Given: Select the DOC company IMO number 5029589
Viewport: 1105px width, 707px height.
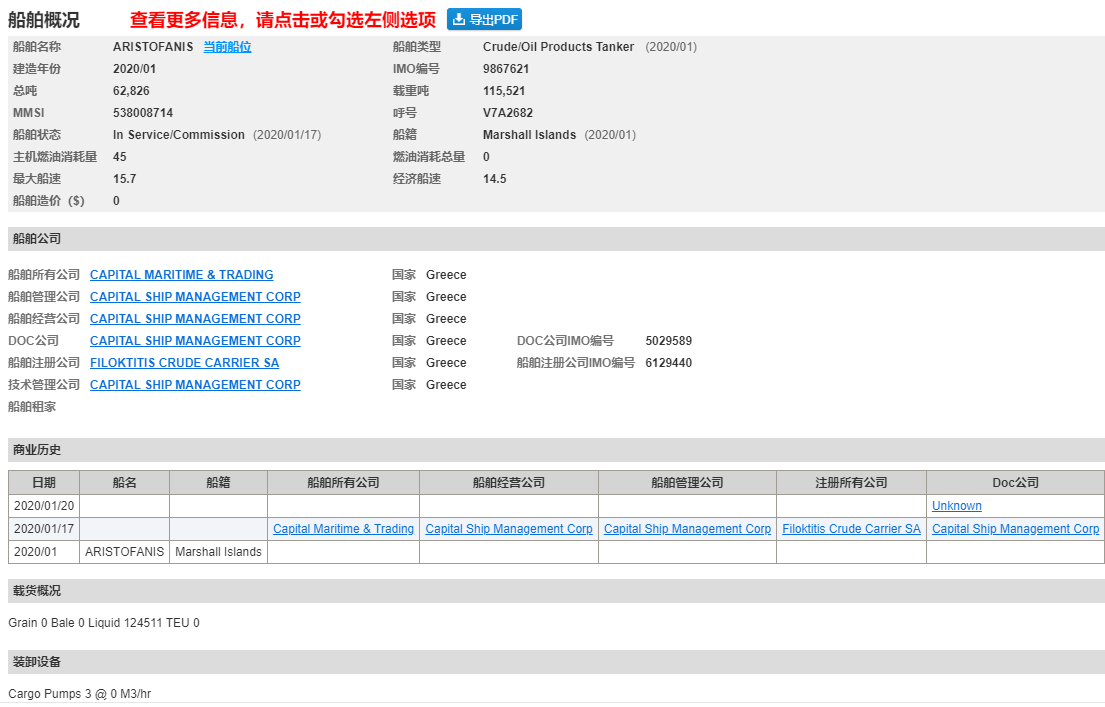Looking at the screenshot, I should pos(669,341).
